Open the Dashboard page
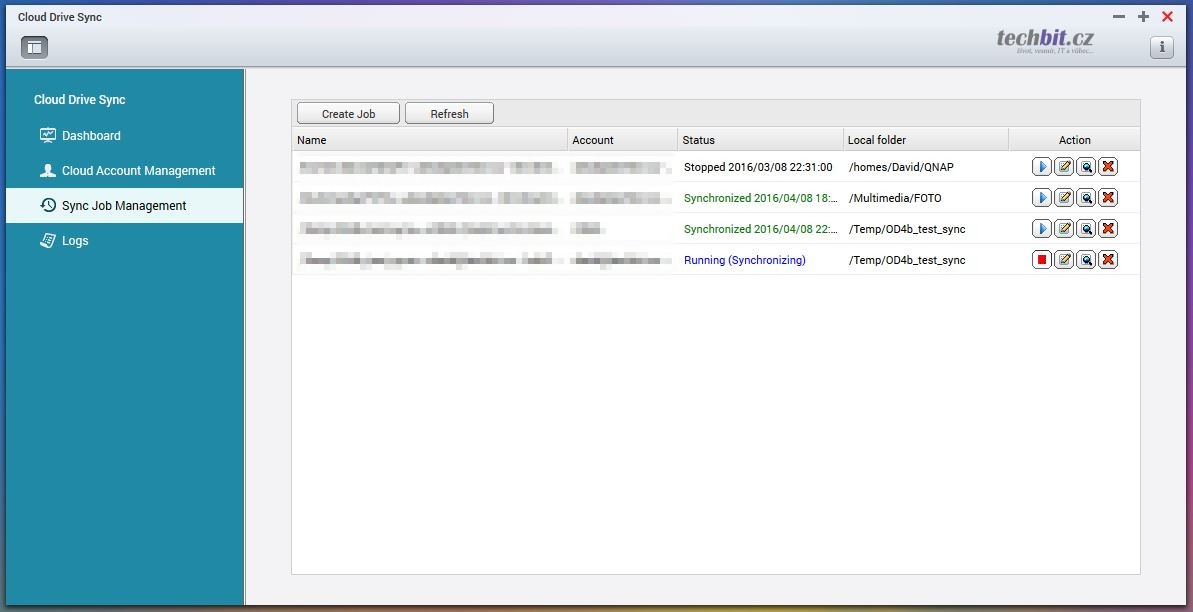Screen dimensions: 1193x612 [91, 136]
